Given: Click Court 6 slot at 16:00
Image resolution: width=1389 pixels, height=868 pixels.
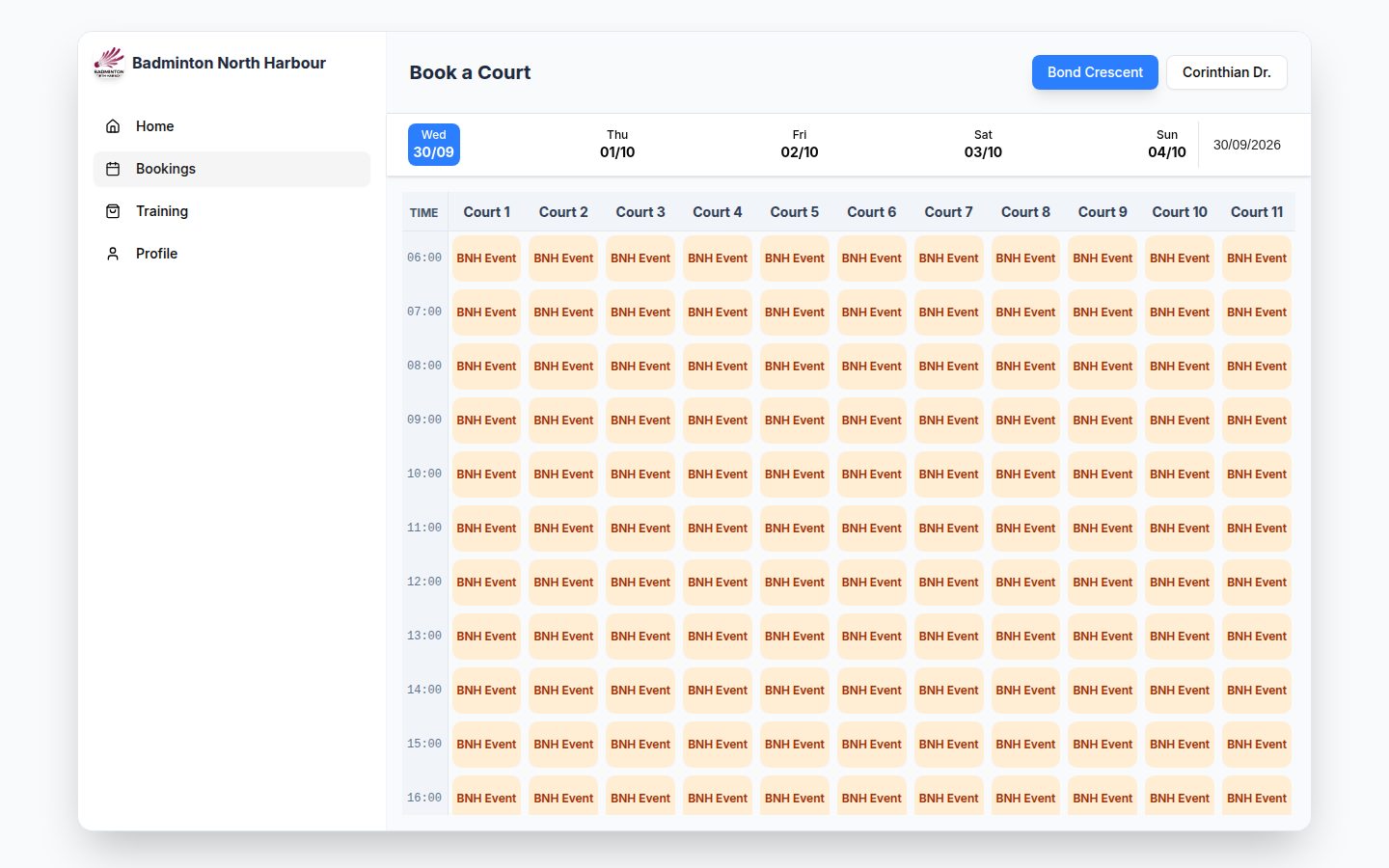Looking at the screenshot, I should [872, 797].
